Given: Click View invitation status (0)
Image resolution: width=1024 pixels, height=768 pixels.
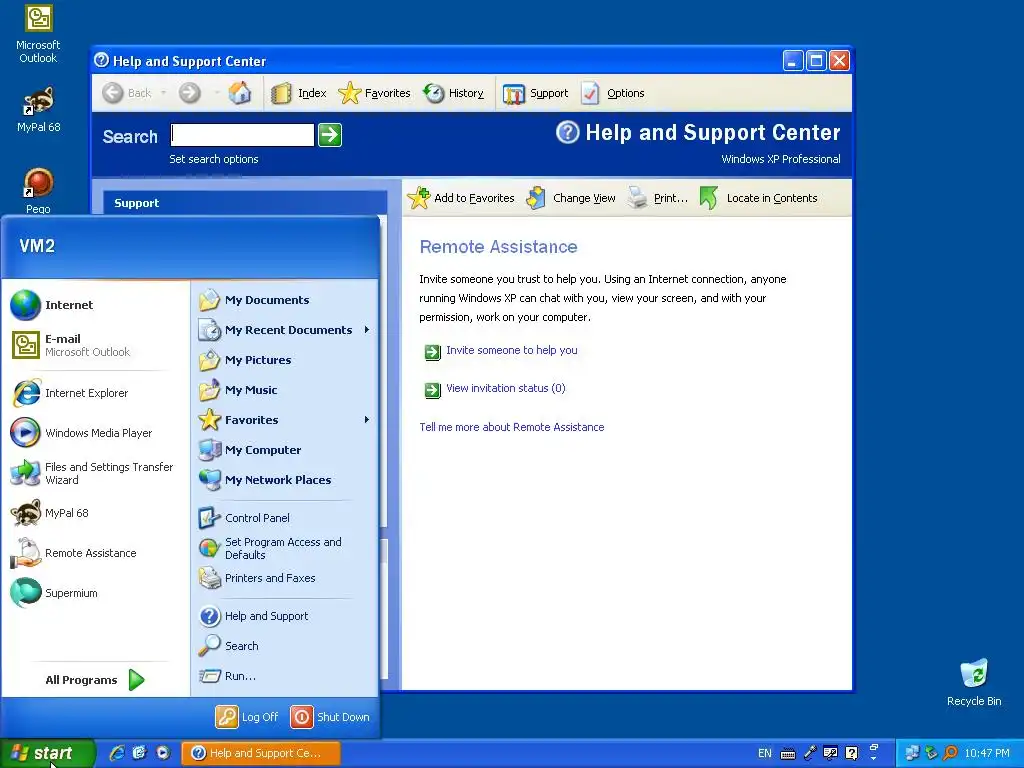Looking at the screenshot, I should tap(505, 388).
